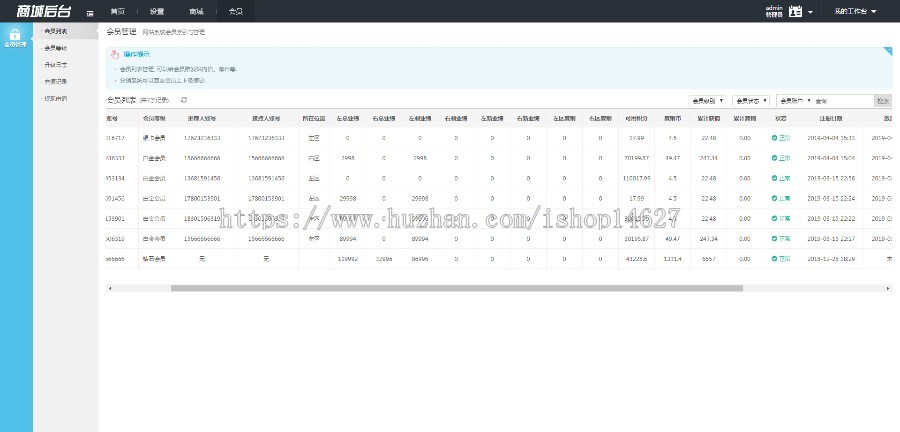Collapse the tips panel via its corner icon
Screen dimensions: 900x432
click(887, 52)
